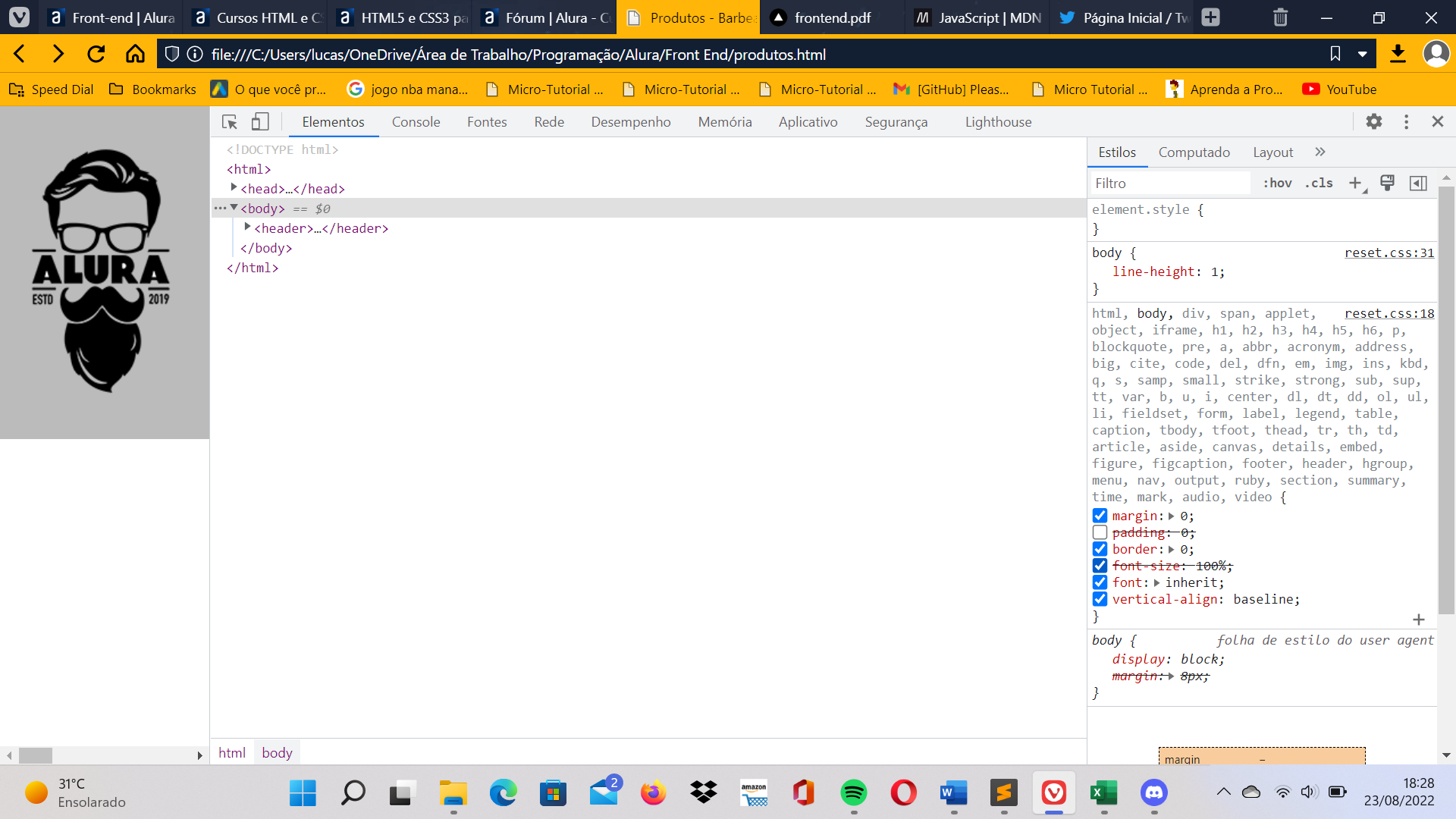Image resolution: width=1456 pixels, height=819 pixels.
Task: Enable the padding: 0 declaration
Action: tap(1100, 532)
